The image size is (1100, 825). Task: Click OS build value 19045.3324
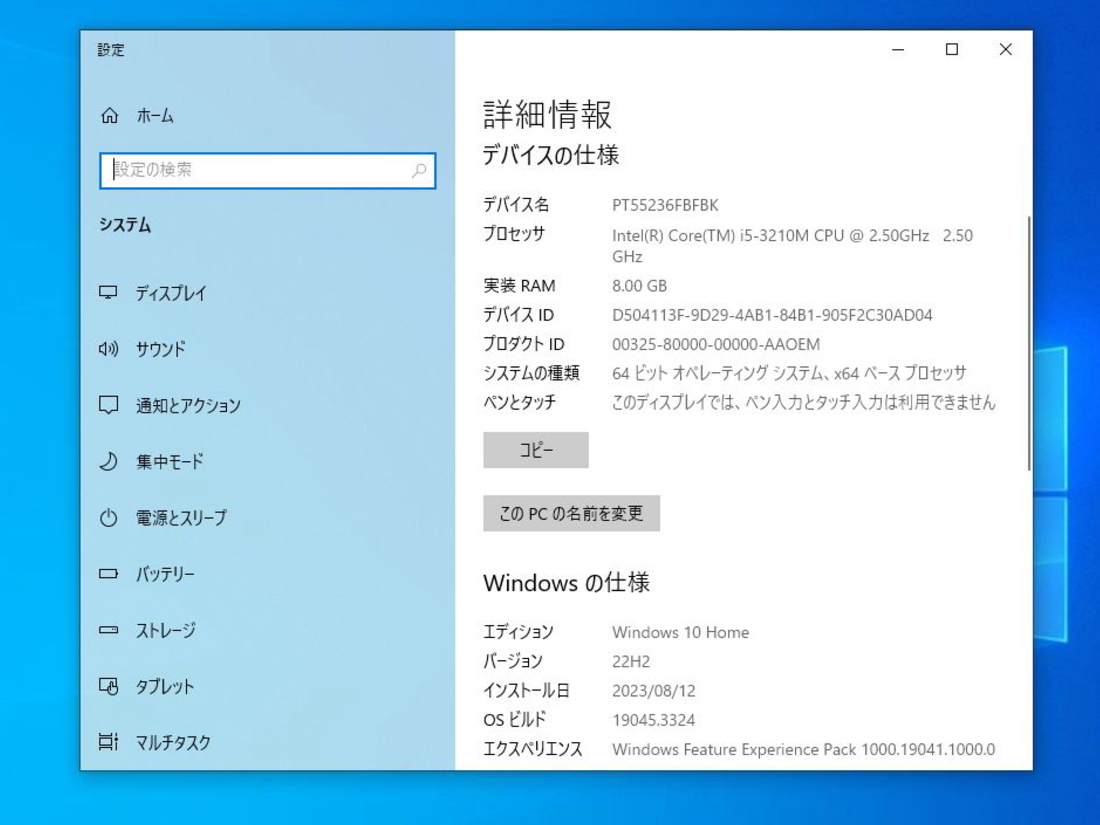click(653, 720)
